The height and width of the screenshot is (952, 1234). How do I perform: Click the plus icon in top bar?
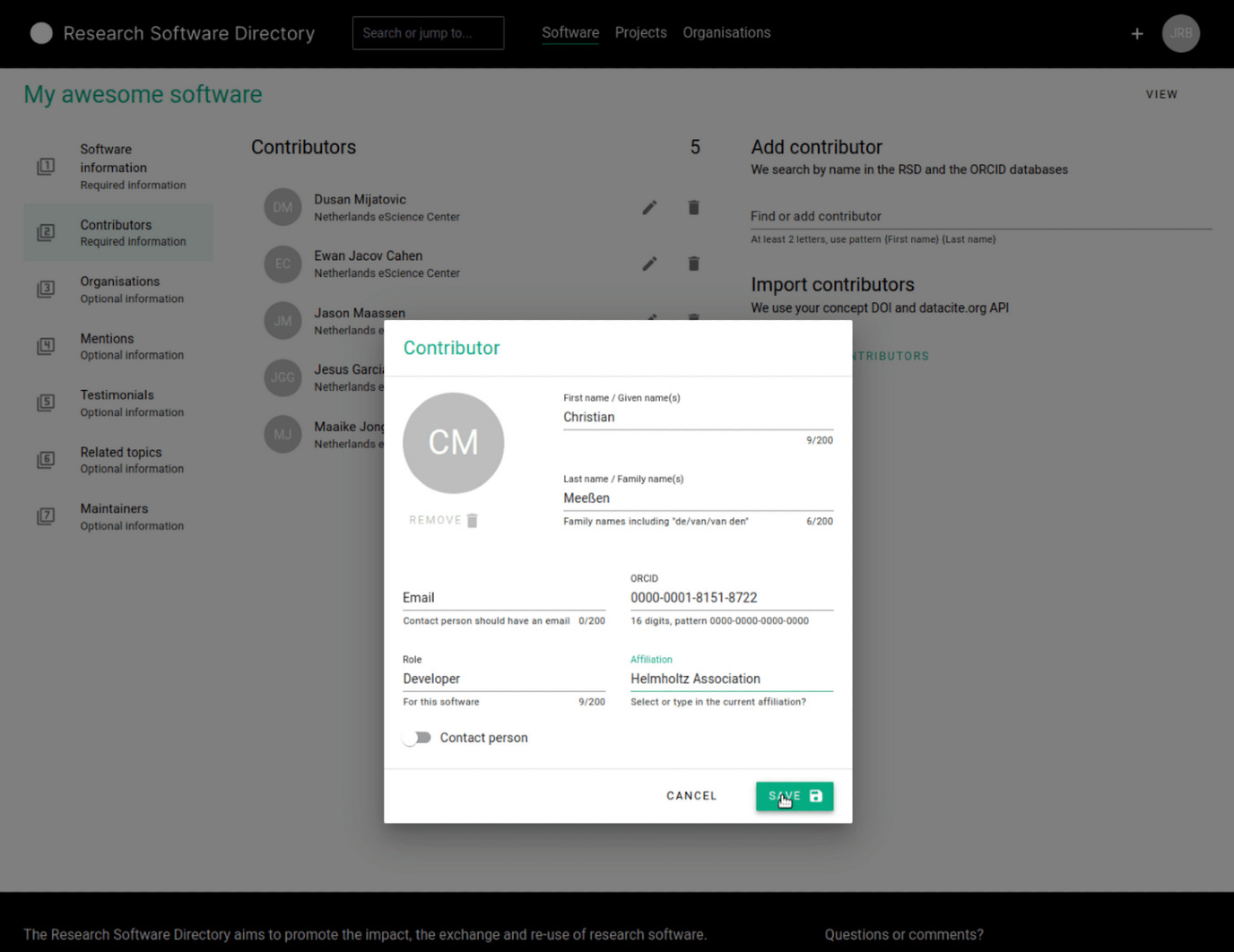pos(1136,34)
